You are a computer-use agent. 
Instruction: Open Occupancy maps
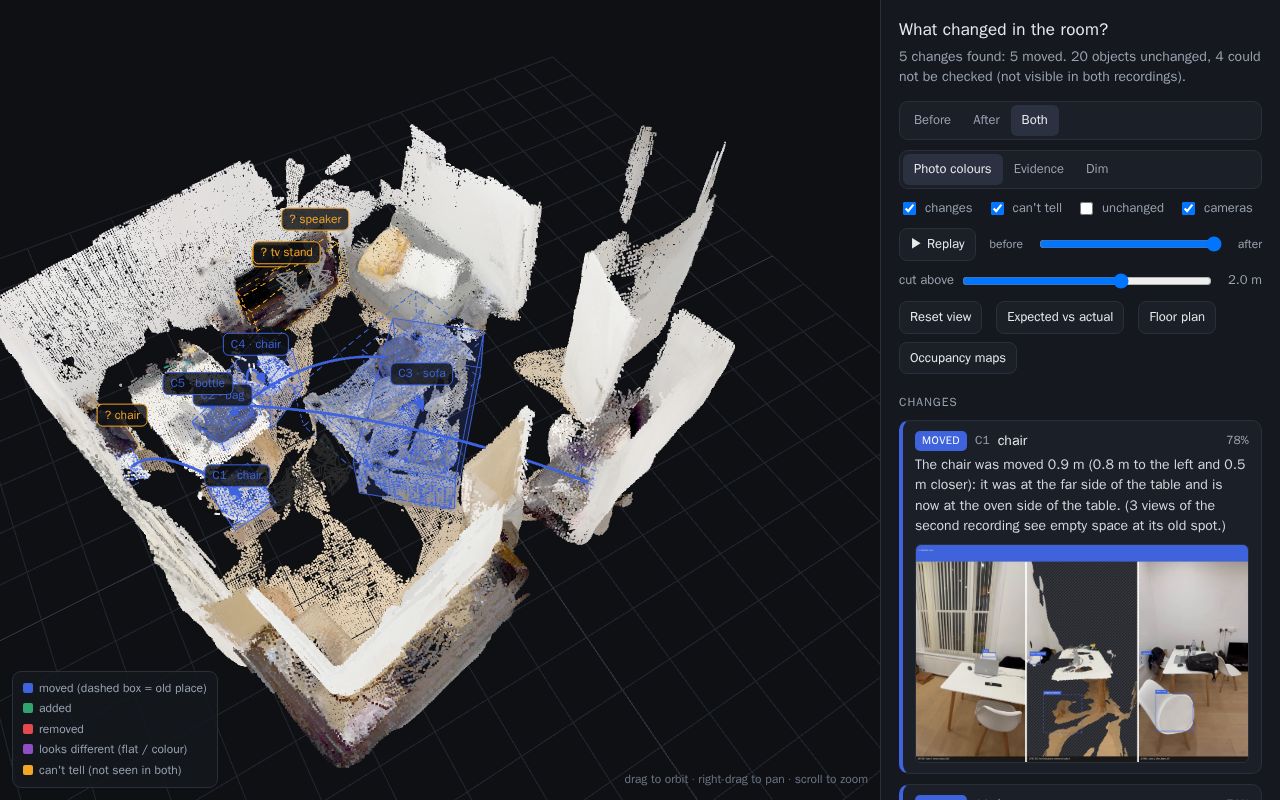click(958, 358)
